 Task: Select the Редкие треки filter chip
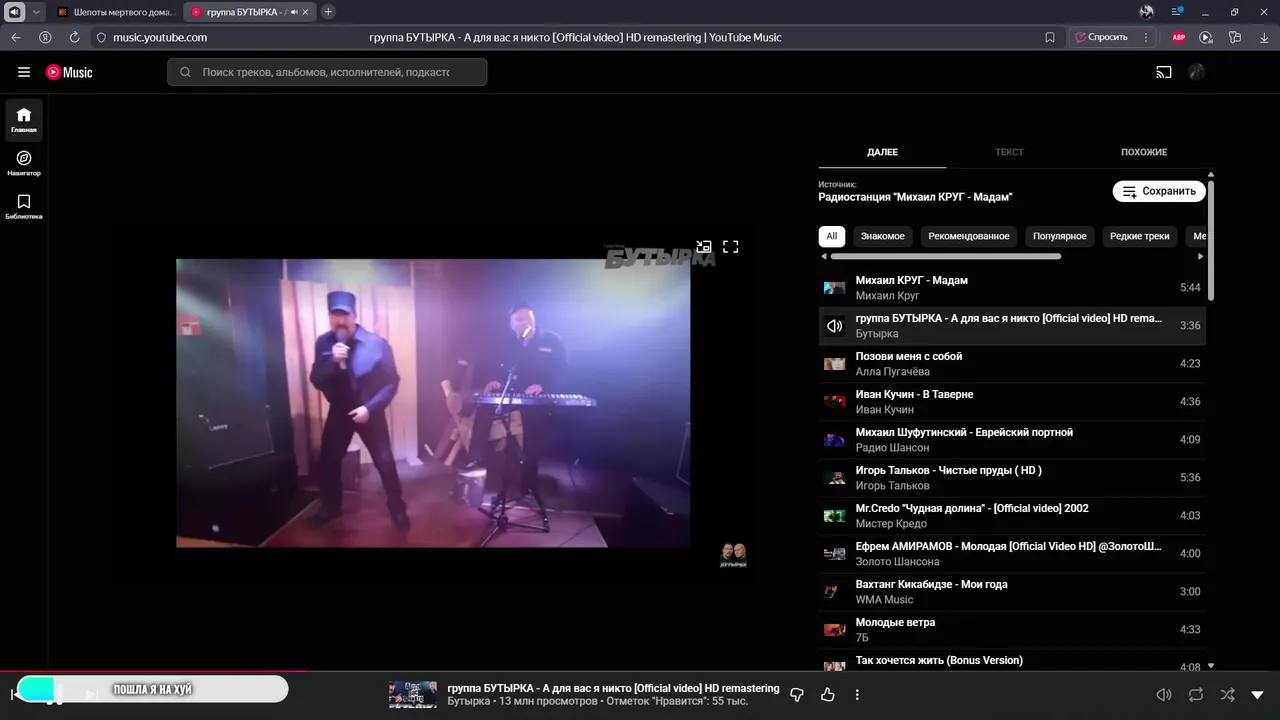(1140, 236)
